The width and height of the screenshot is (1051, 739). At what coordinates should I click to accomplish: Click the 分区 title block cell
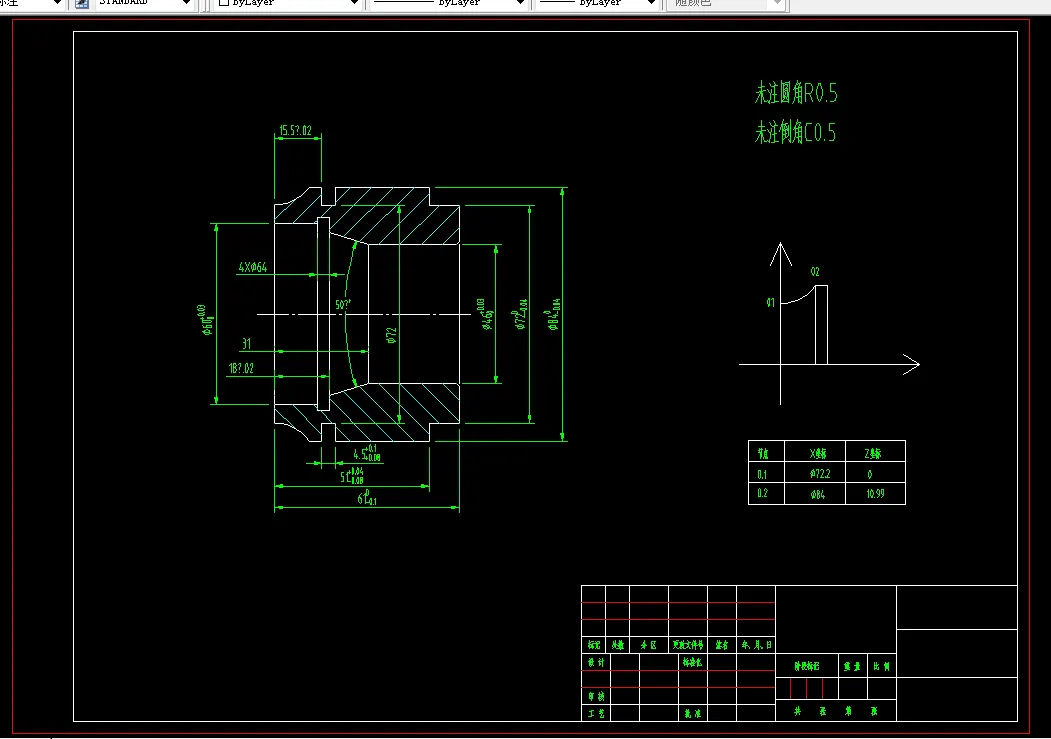pos(649,645)
